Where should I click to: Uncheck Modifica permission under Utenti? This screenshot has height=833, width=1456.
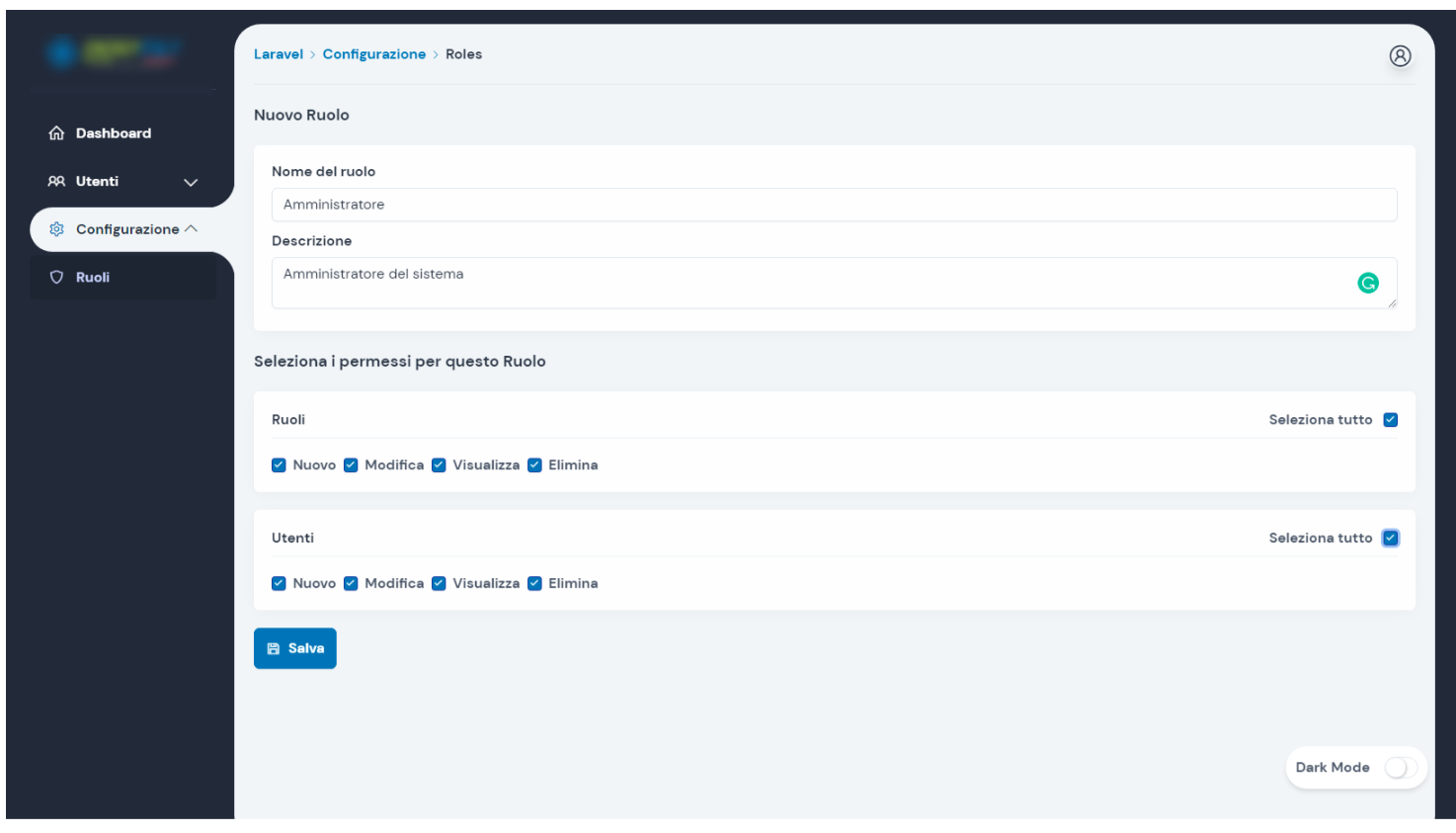click(351, 584)
